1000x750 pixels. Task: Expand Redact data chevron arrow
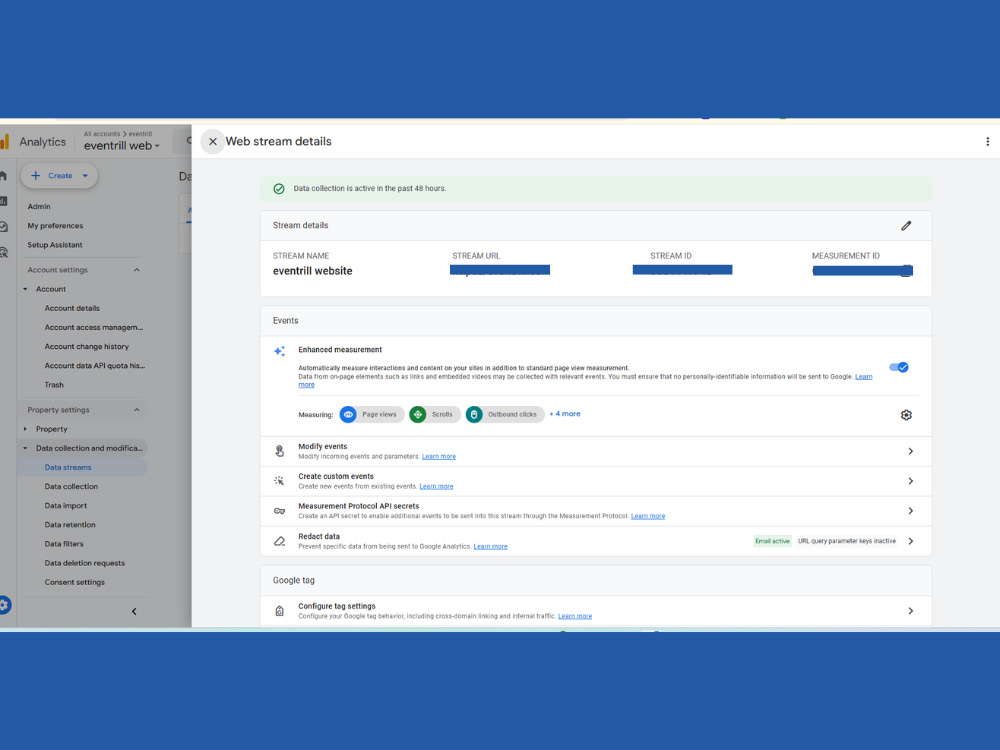[911, 541]
